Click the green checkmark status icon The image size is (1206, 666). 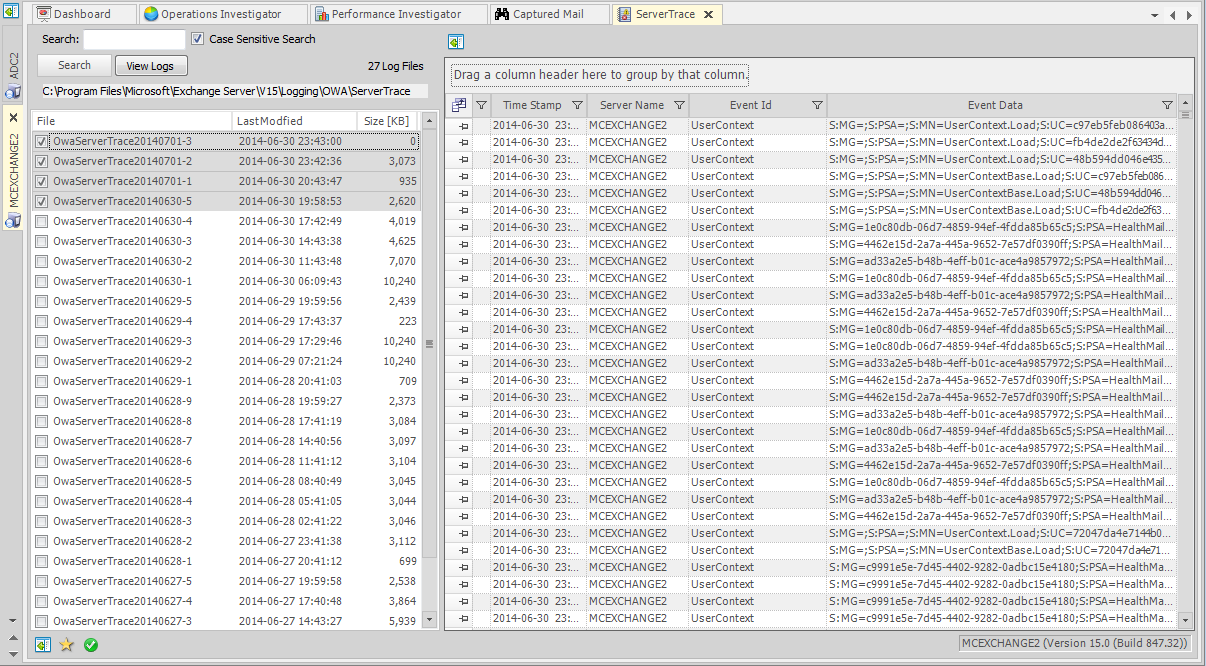pyautogui.click(x=91, y=645)
